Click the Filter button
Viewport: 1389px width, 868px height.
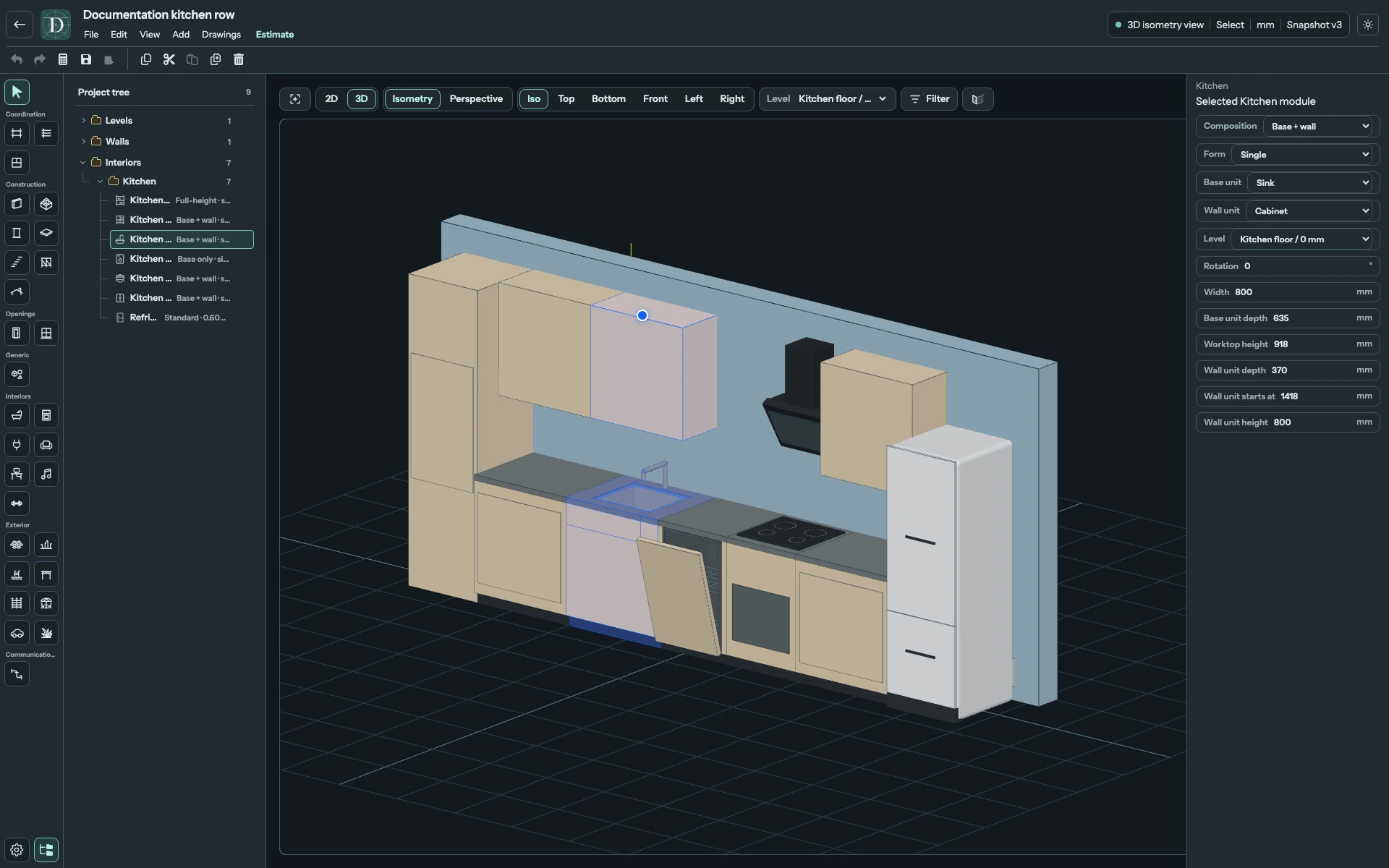930,99
